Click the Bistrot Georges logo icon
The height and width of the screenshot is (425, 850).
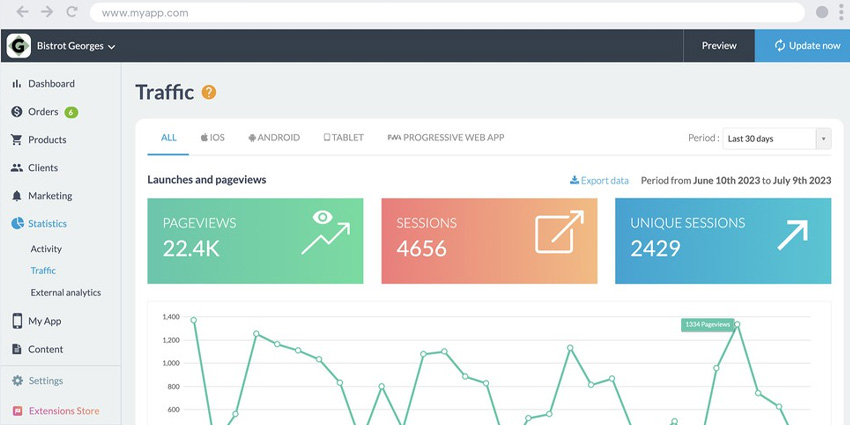(x=18, y=46)
